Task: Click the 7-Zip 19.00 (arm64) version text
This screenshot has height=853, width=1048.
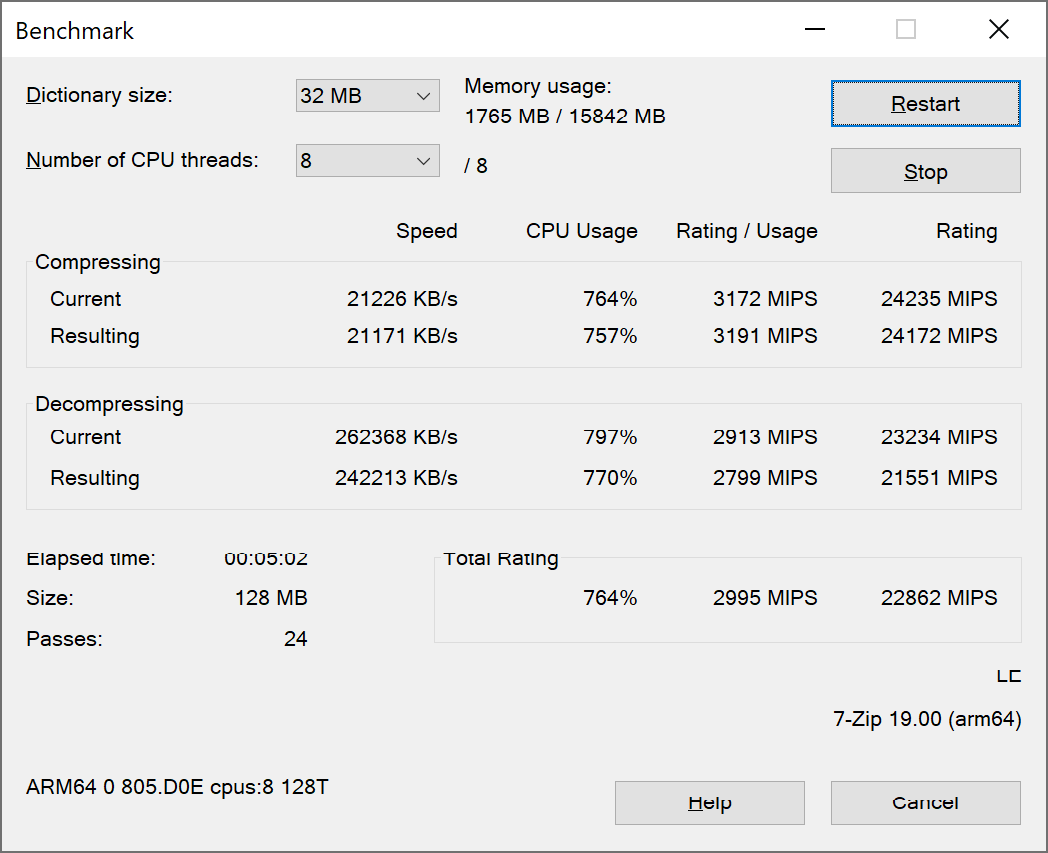Action: (927, 719)
